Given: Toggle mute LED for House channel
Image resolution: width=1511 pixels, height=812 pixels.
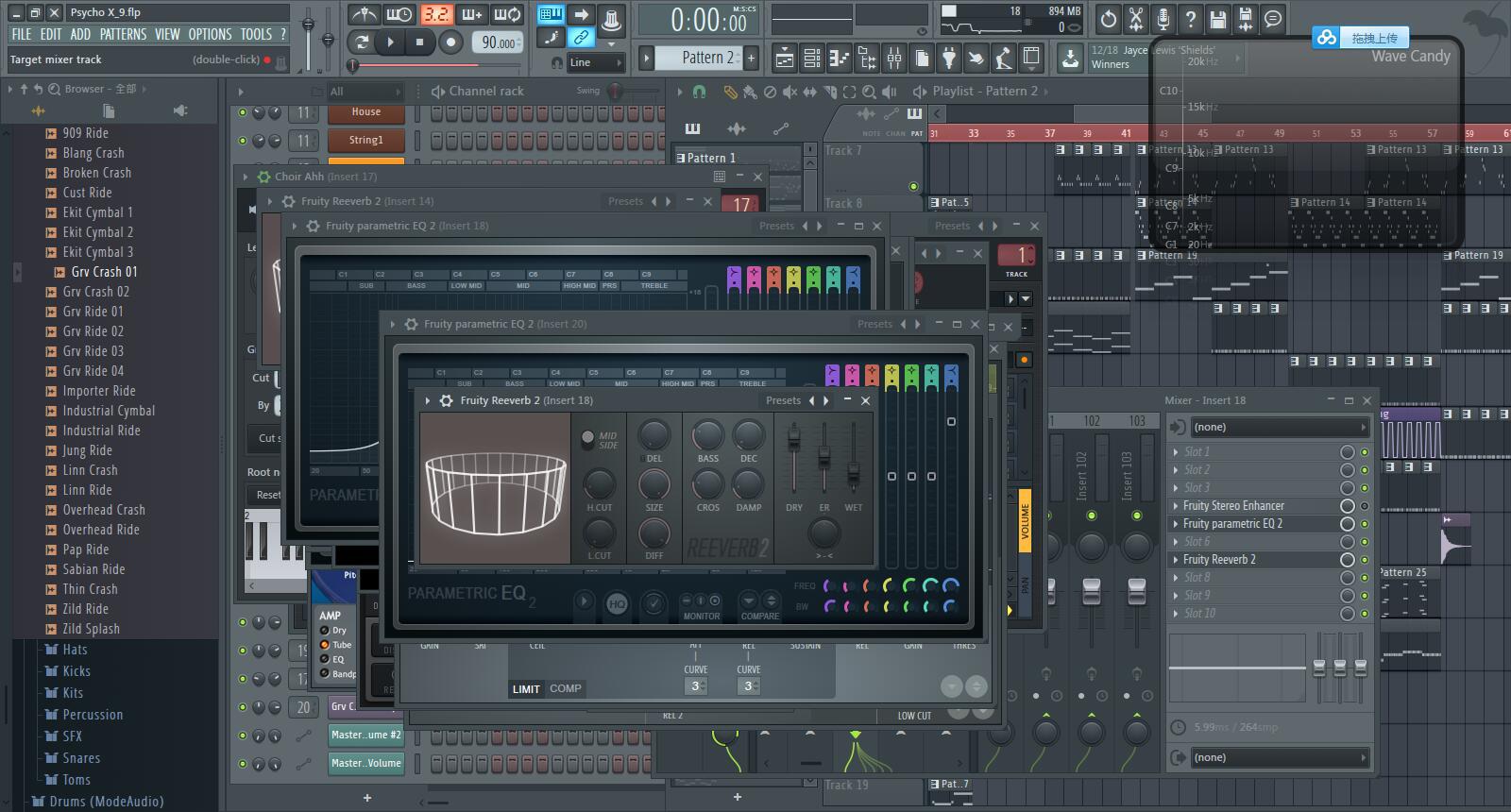Looking at the screenshot, I should (x=243, y=112).
